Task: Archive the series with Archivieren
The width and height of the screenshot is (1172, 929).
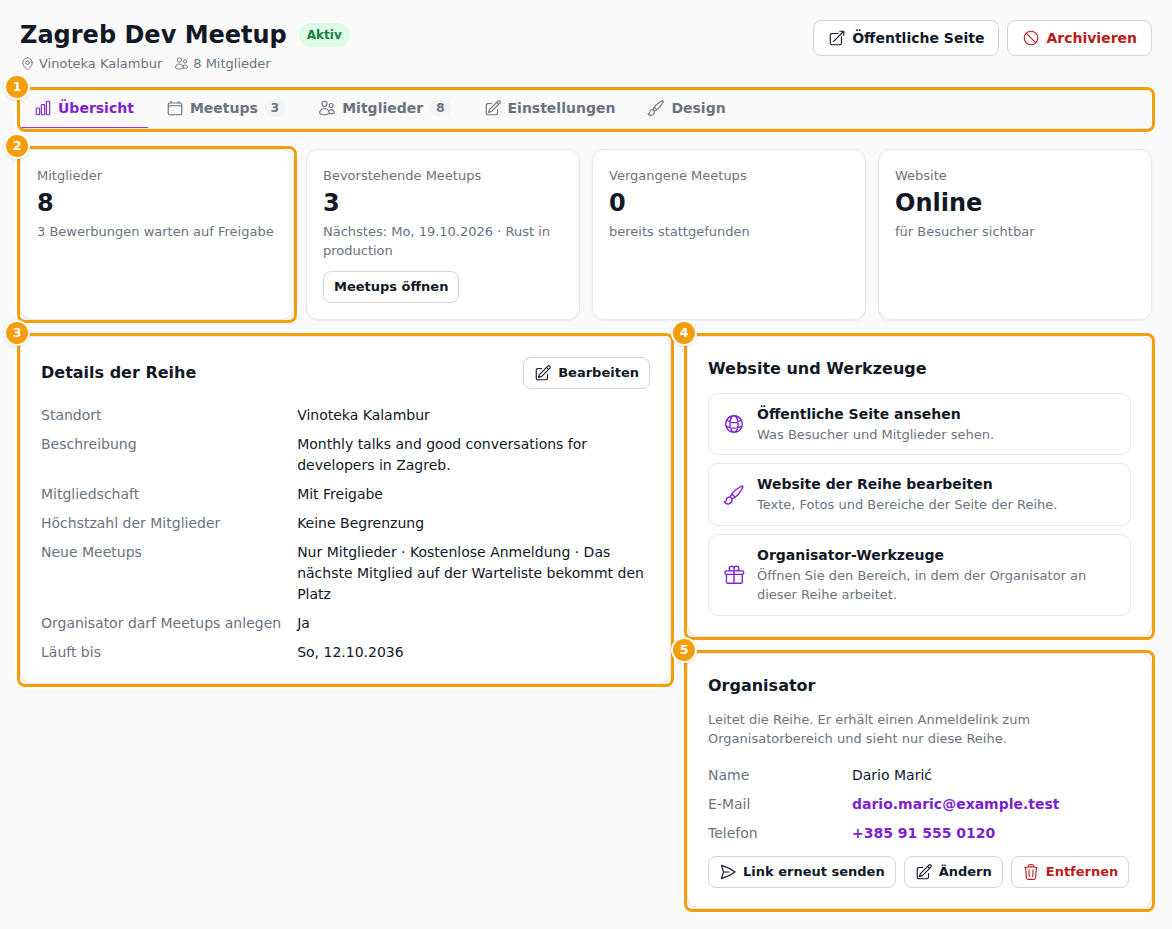Action: coord(1079,38)
